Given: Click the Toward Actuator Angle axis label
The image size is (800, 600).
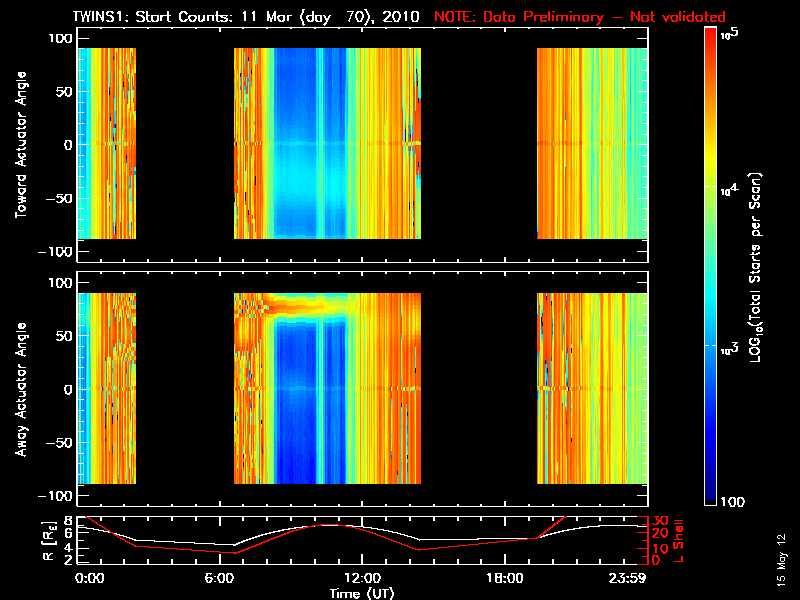Looking at the screenshot, I should click(x=19, y=144).
